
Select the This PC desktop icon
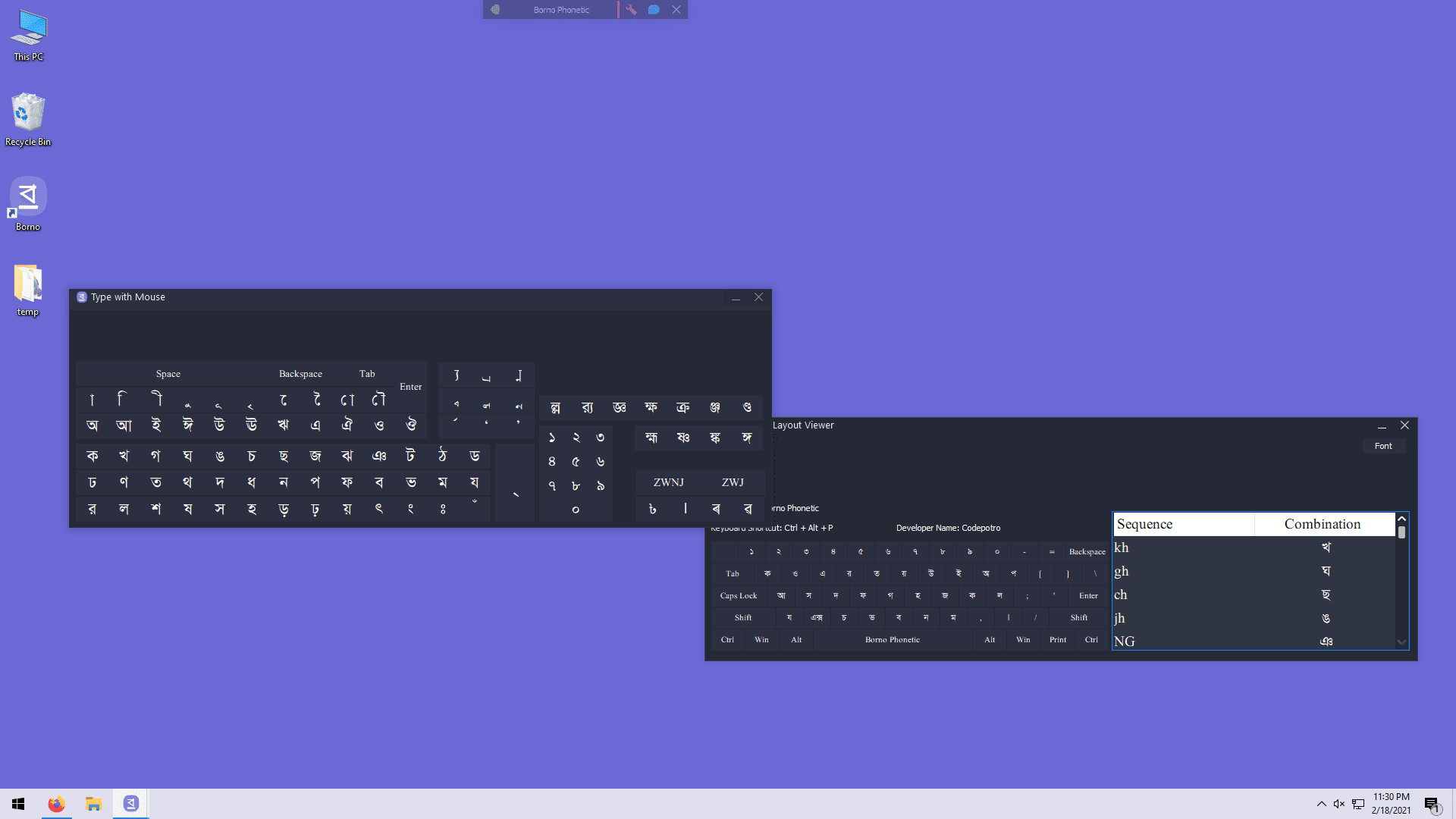point(29,36)
